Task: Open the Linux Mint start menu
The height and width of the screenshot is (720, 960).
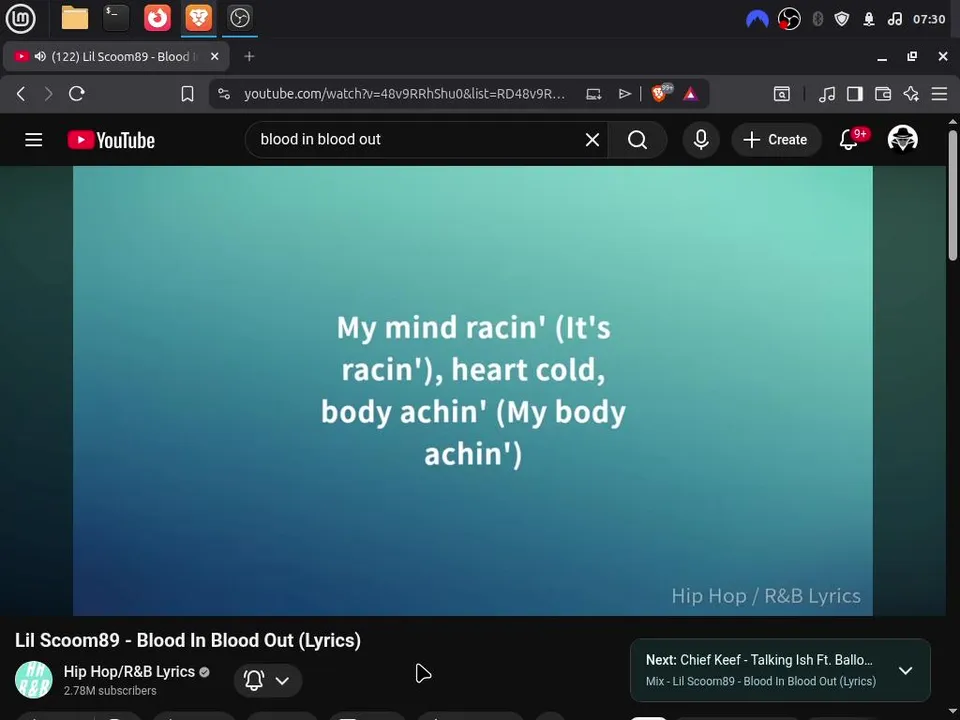Action: (20, 18)
